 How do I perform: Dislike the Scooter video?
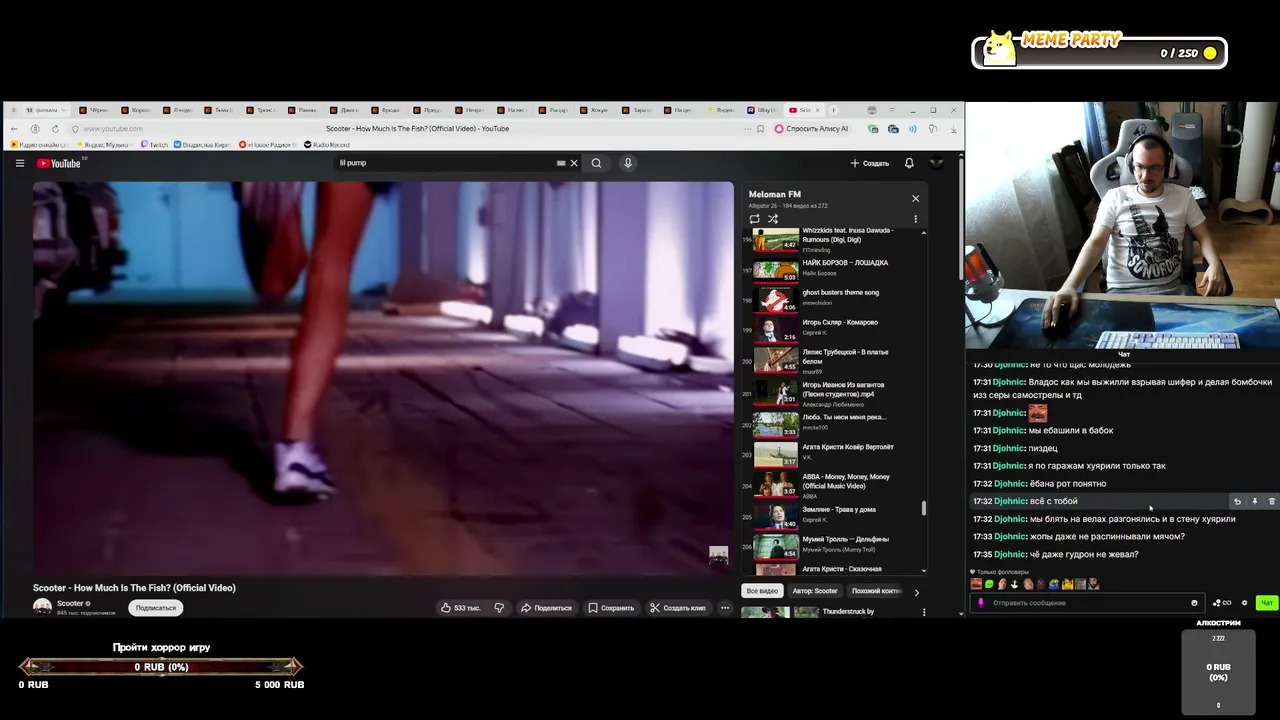tap(499, 608)
